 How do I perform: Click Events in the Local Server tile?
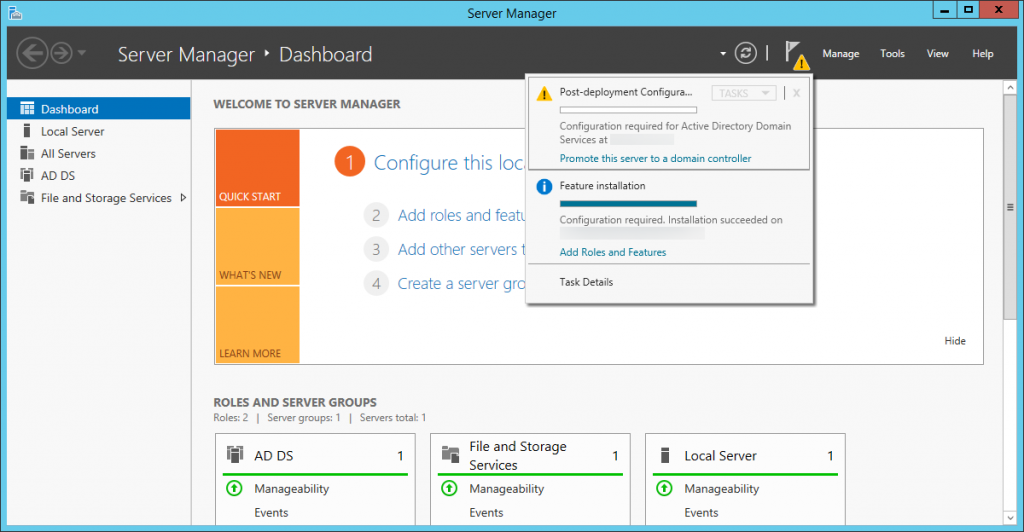701,512
